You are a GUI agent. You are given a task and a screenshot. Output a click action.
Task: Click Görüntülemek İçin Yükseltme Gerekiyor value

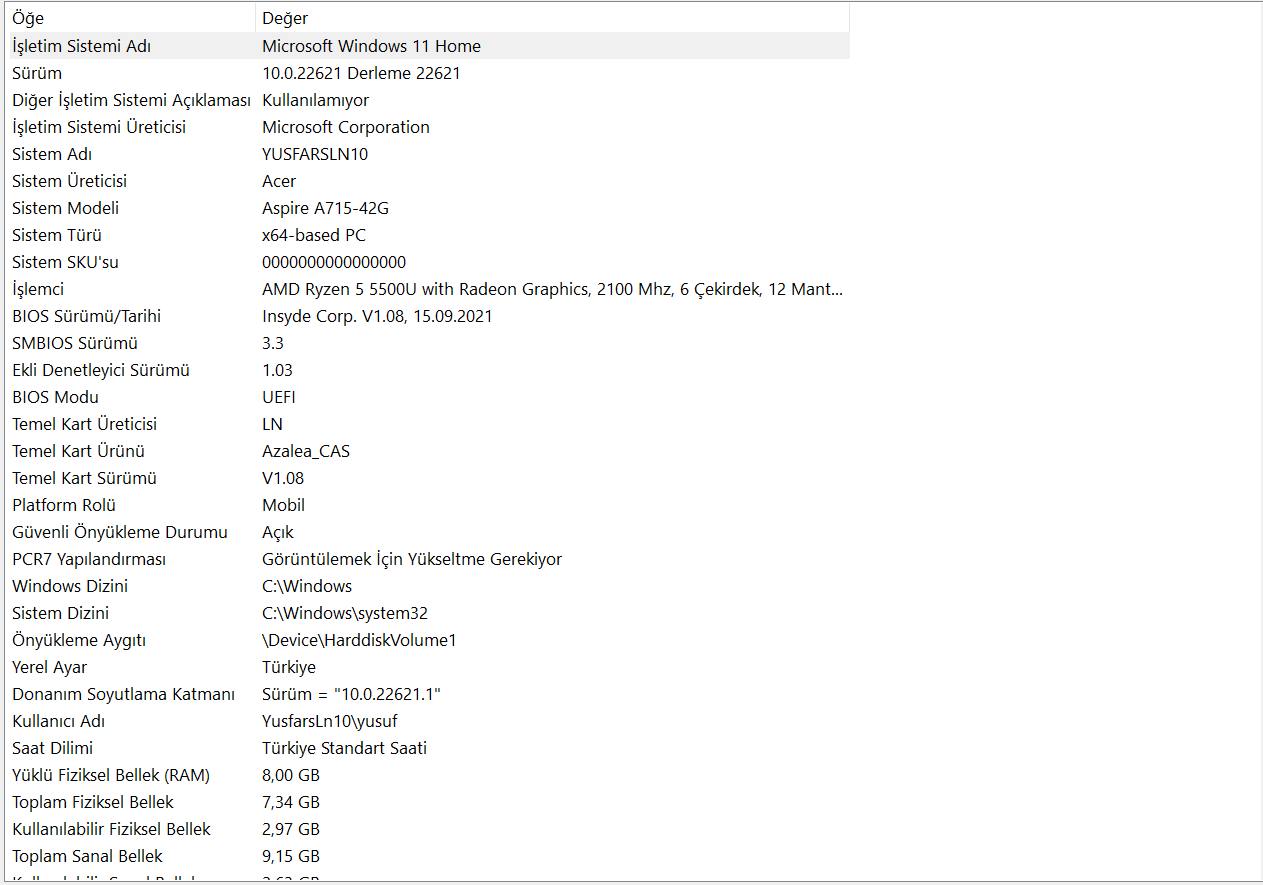412,559
